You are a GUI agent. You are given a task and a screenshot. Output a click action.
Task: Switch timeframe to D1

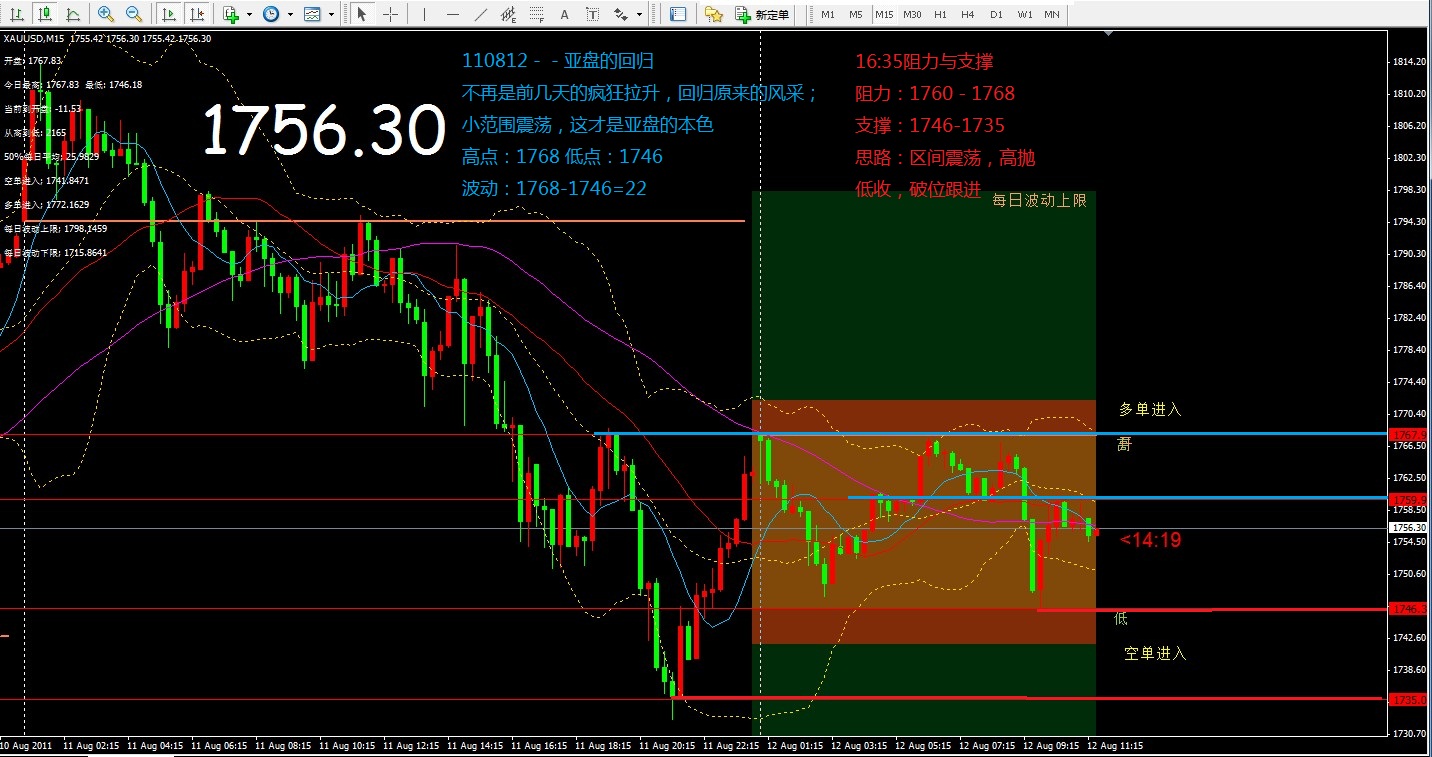pos(996,14)
